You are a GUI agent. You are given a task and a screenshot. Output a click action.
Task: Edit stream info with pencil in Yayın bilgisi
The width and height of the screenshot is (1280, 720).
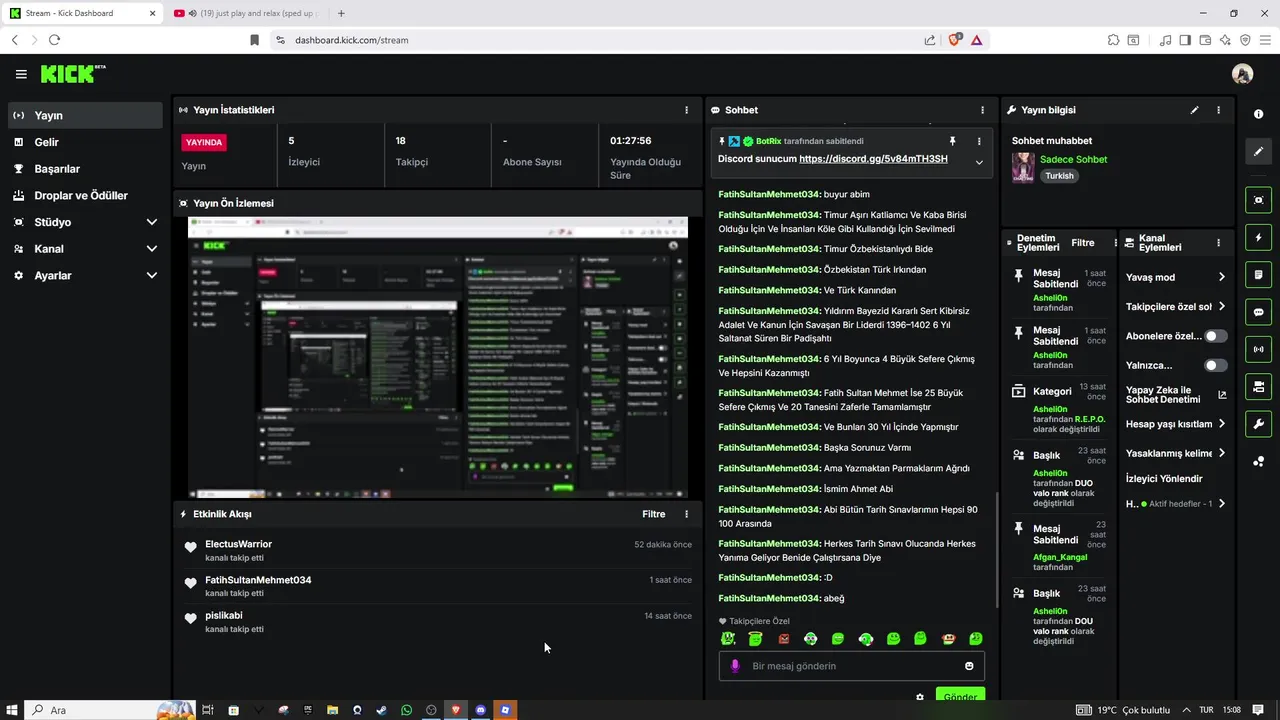pos(1194,110)
